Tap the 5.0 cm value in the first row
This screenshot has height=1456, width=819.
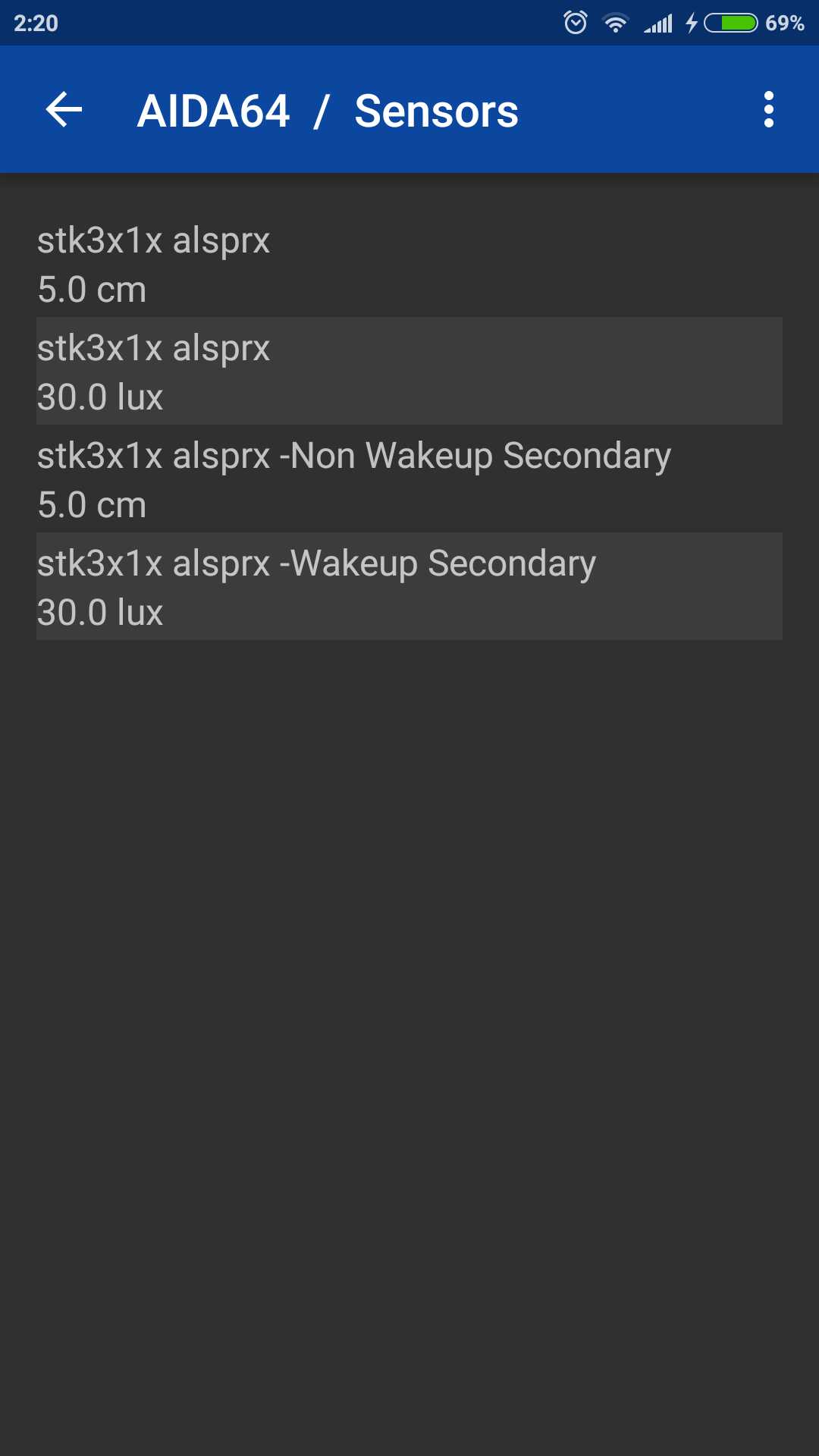[92, 290]
